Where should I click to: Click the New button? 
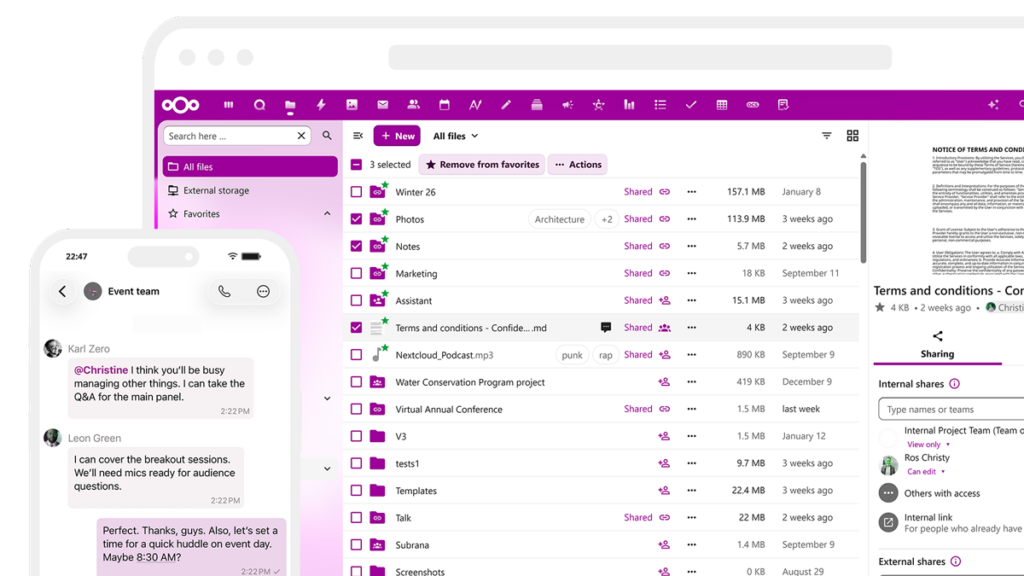click(397, 136)
